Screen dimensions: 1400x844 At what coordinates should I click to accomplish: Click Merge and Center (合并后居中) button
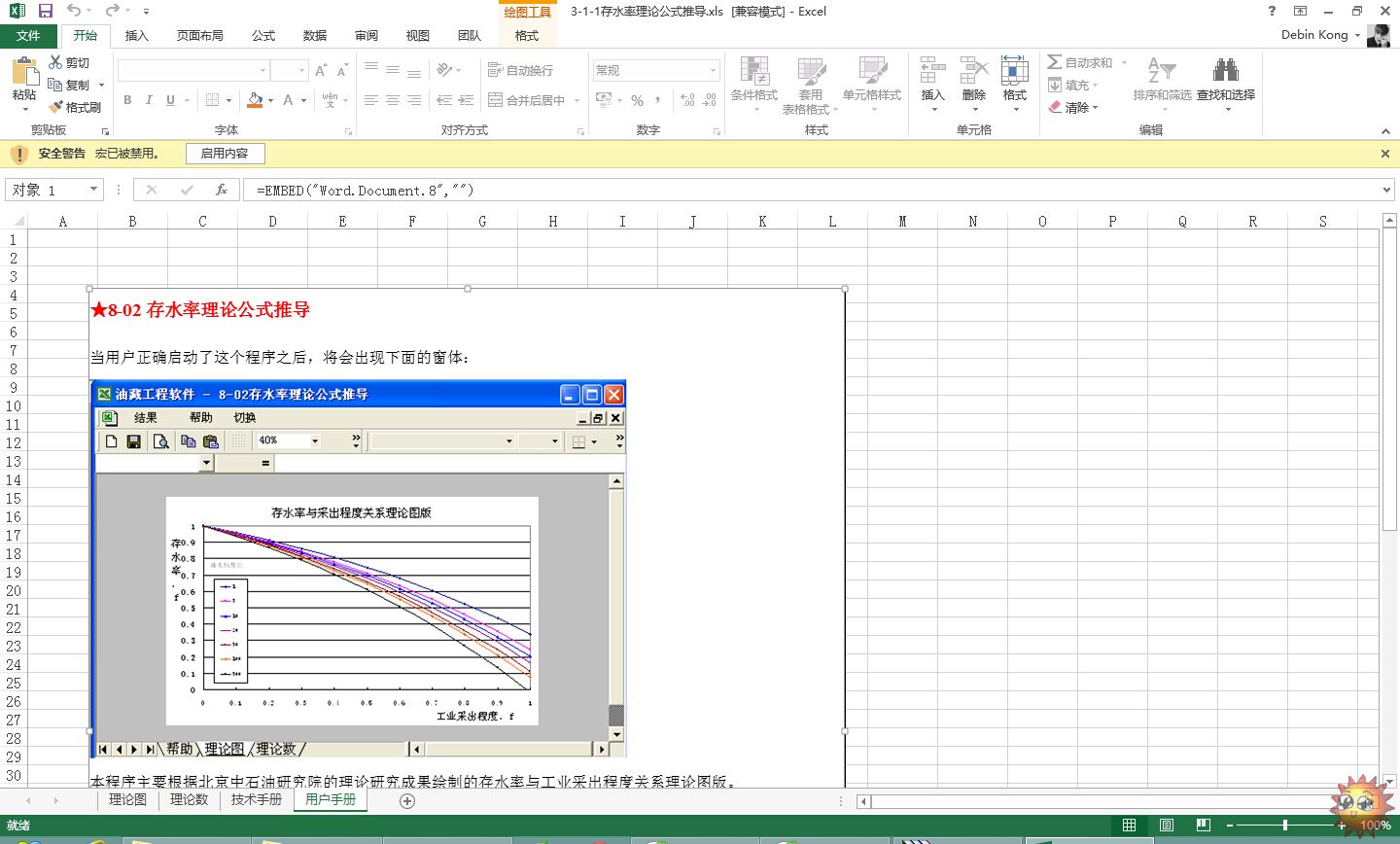[x=525, y=100]
